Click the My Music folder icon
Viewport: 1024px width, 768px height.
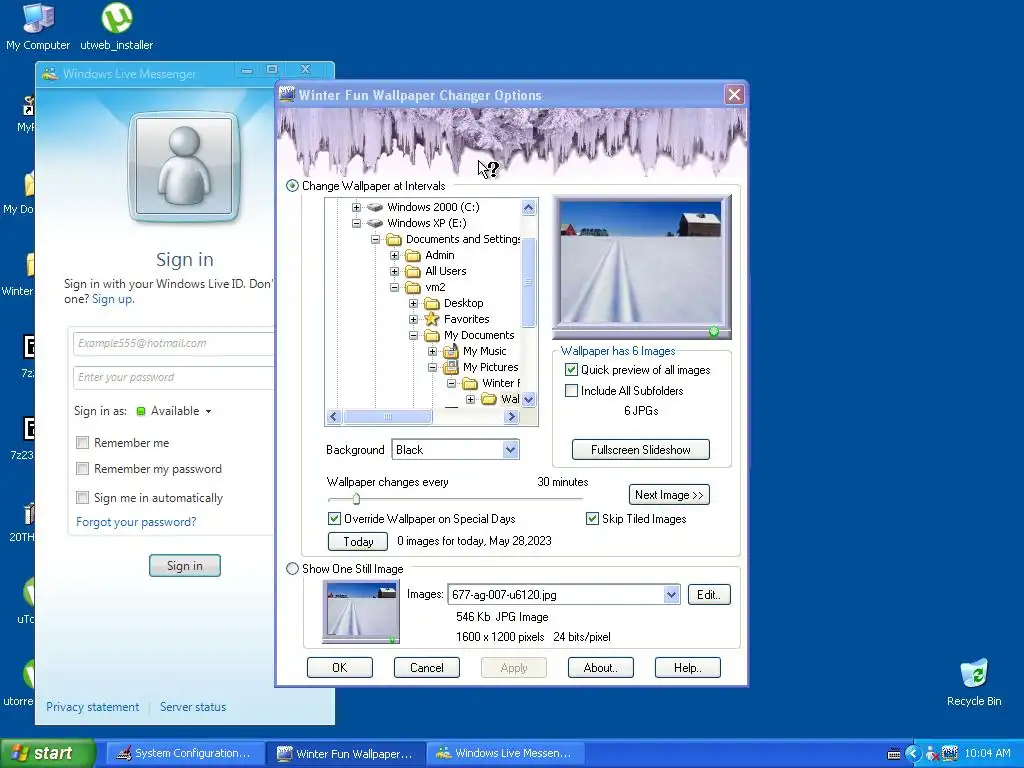451,351
